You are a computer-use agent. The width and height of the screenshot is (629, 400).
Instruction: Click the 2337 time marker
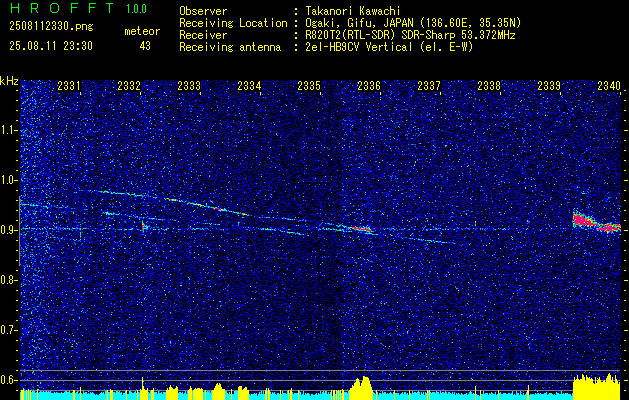429,86
